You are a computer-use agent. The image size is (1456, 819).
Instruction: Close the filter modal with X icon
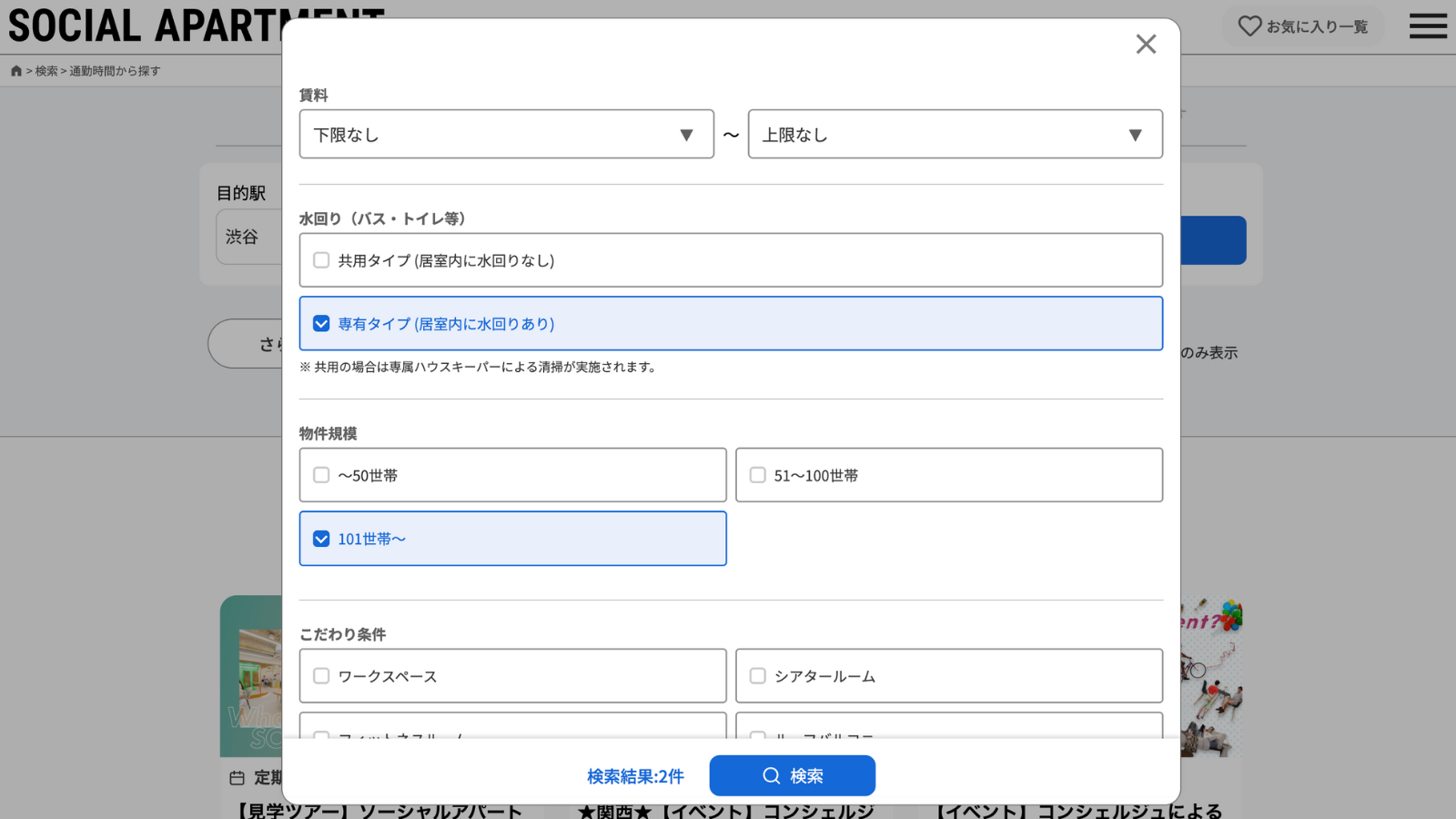coord(1146,44)
